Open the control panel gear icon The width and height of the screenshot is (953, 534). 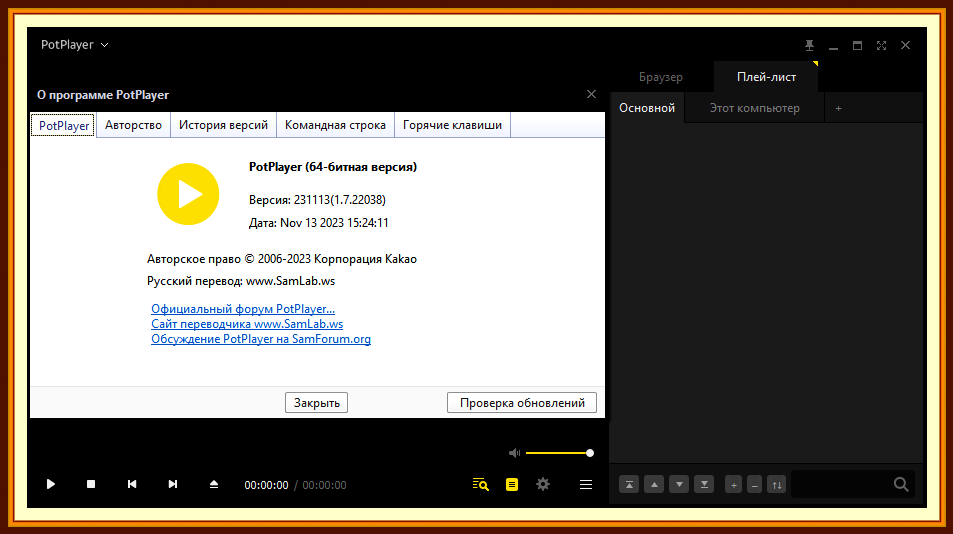[x=543, y=484]
